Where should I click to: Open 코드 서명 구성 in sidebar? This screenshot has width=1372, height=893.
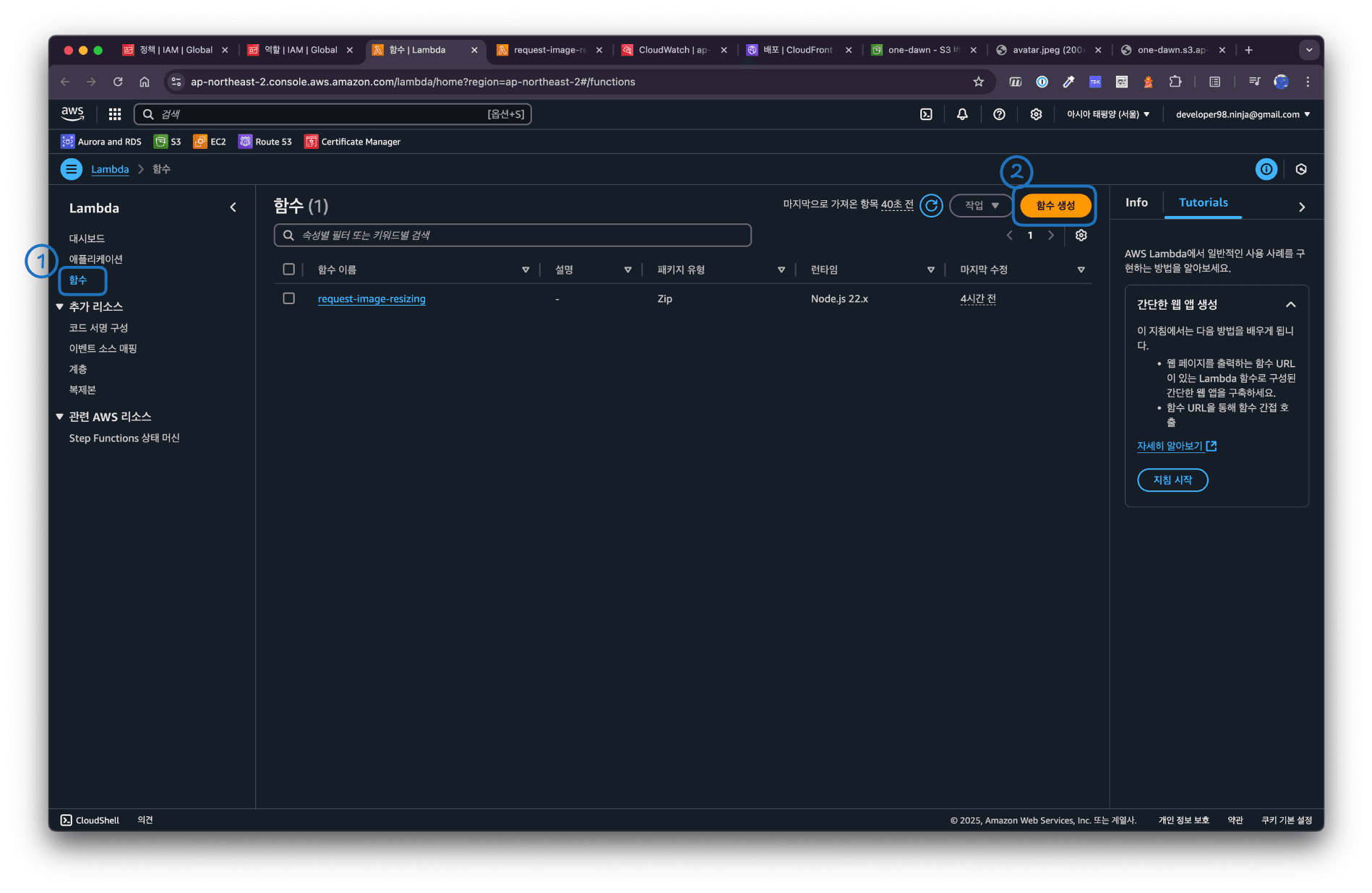pyautogui.click(x=98, y=328)
